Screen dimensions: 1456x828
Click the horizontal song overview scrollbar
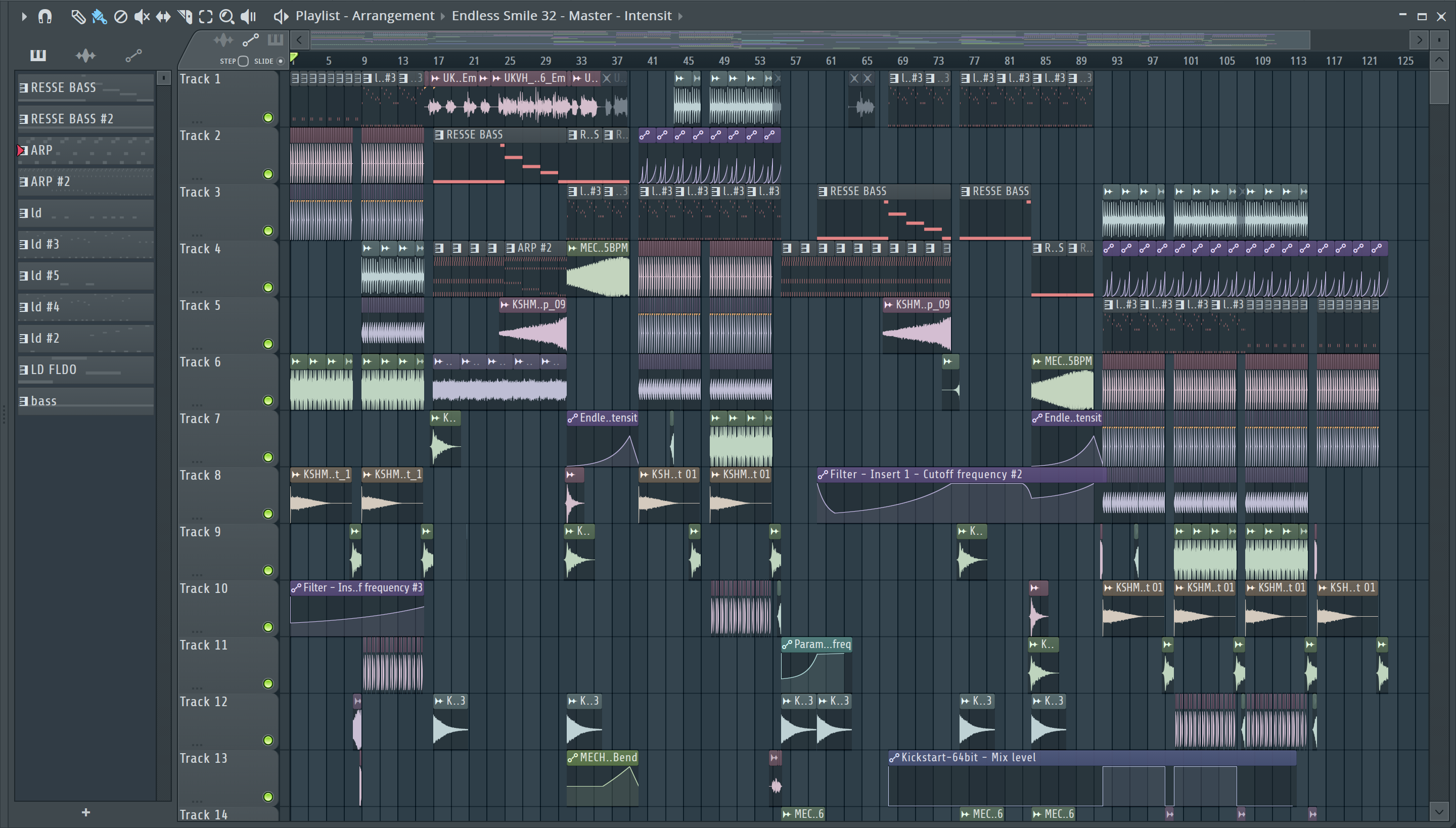[810, 40]
